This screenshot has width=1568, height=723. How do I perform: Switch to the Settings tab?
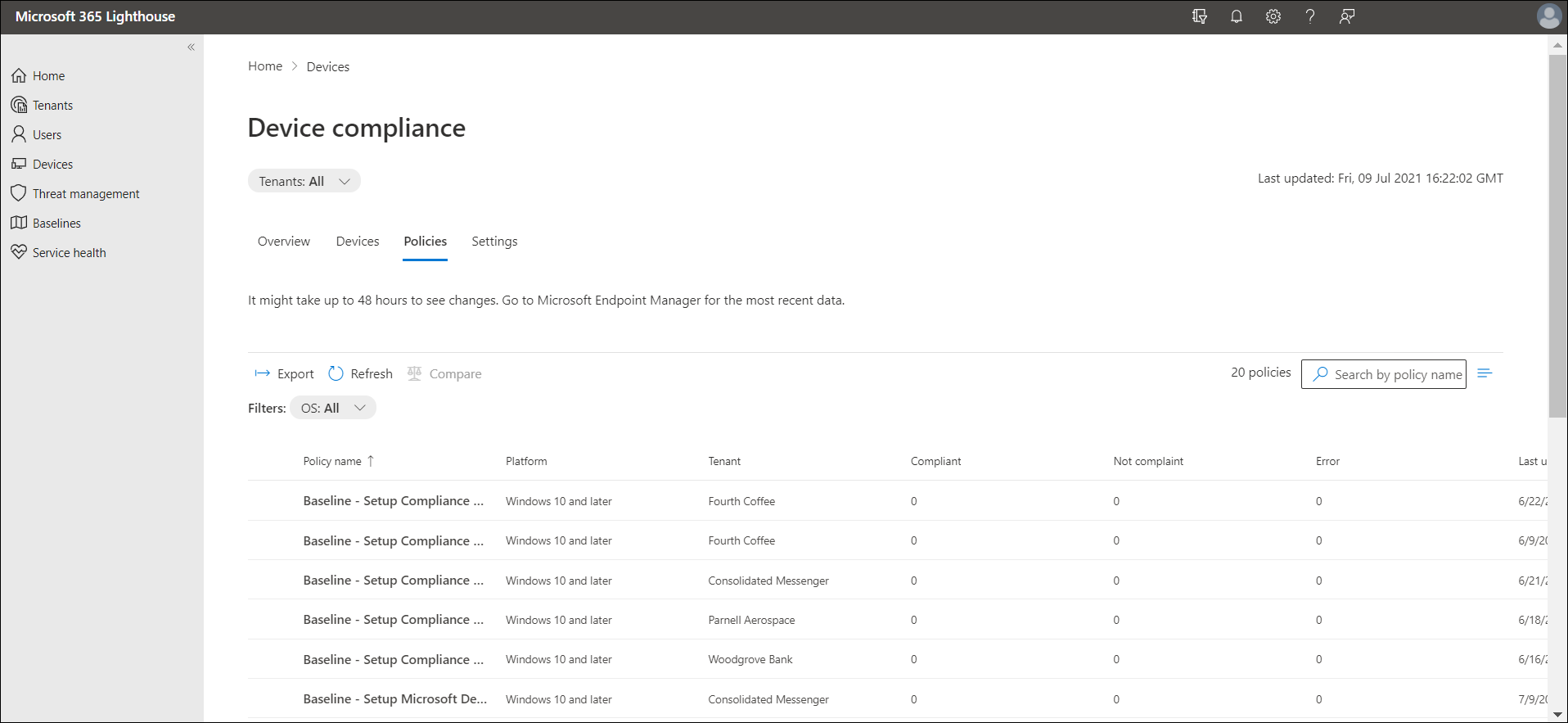(494, 242)
